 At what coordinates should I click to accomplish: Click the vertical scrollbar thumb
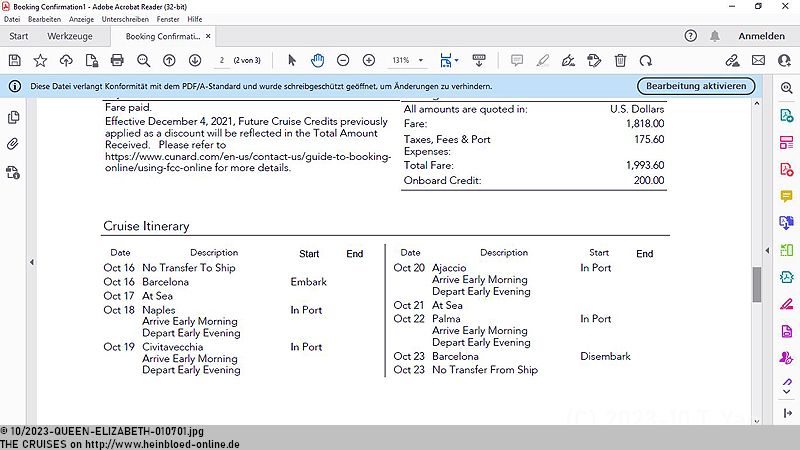tap(757, 284)
